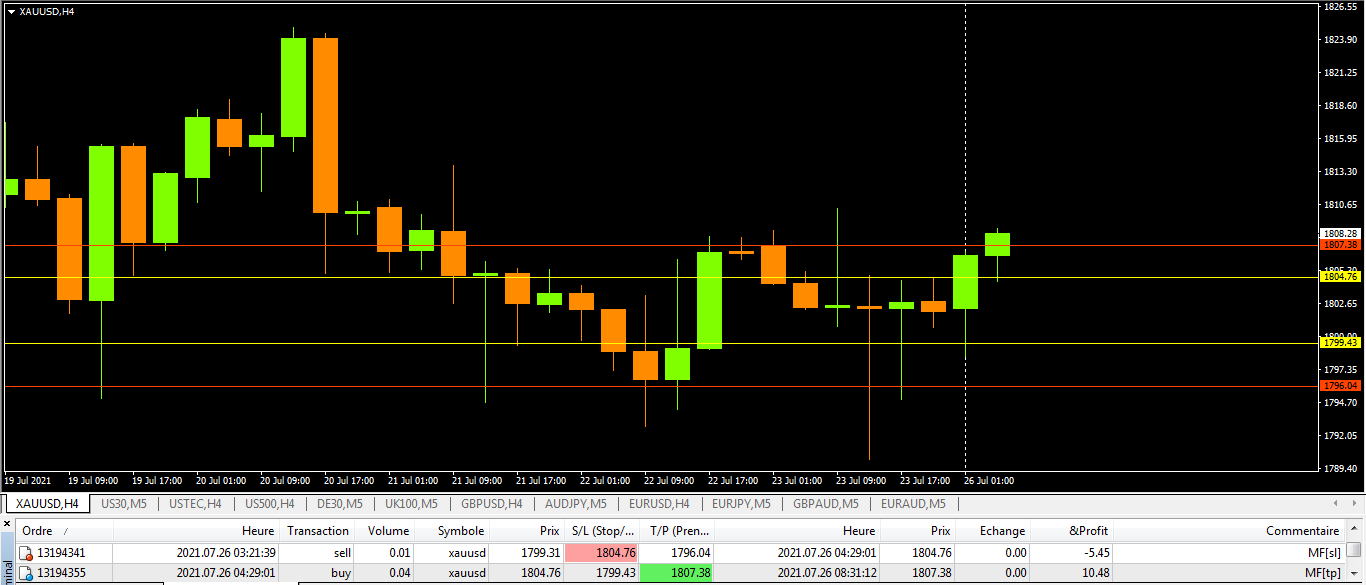The height and width of the screenshot is (585, 1366).
Task: Select the DE30,M5 chart tab
Action: tap(339, 504)
